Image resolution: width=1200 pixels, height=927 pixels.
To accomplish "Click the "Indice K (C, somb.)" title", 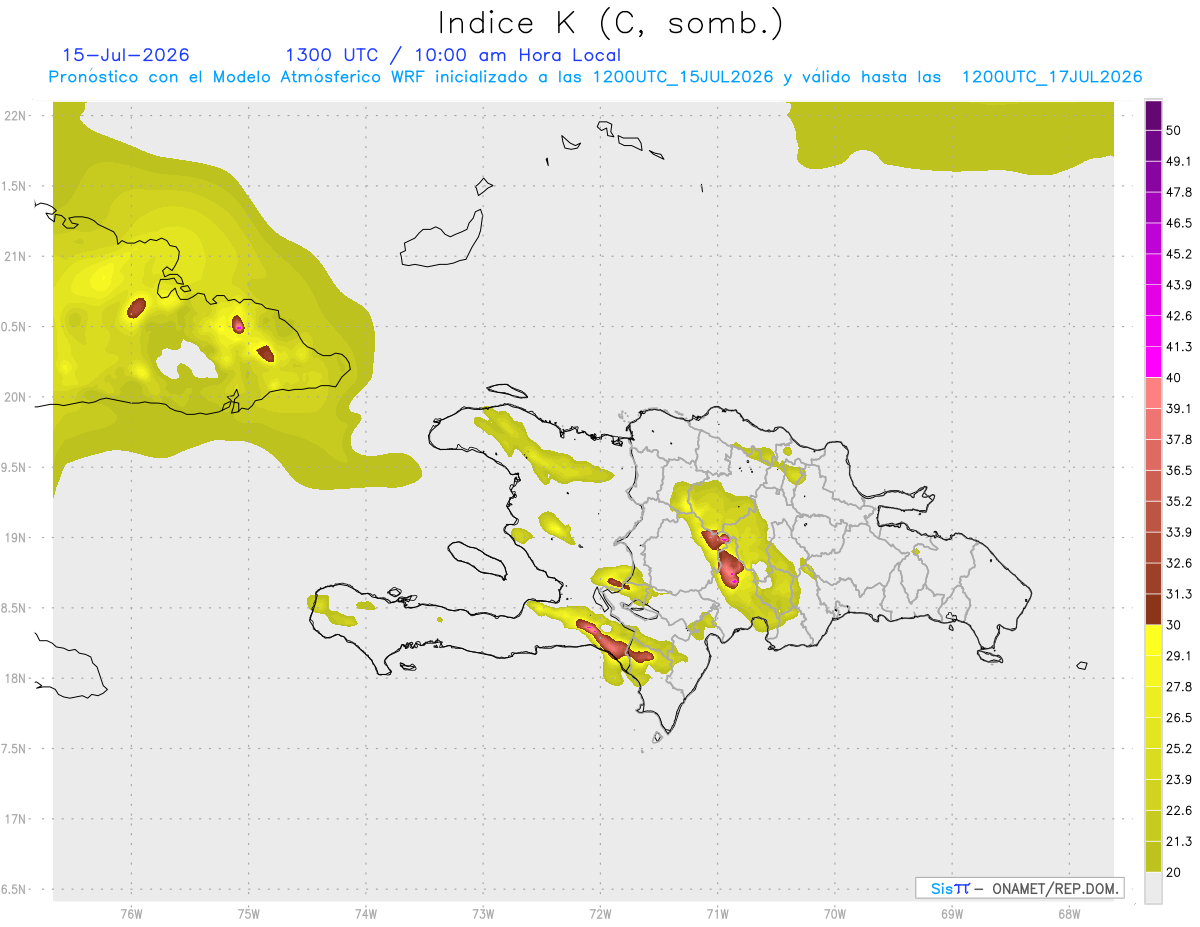I will [x=611, y=23].
